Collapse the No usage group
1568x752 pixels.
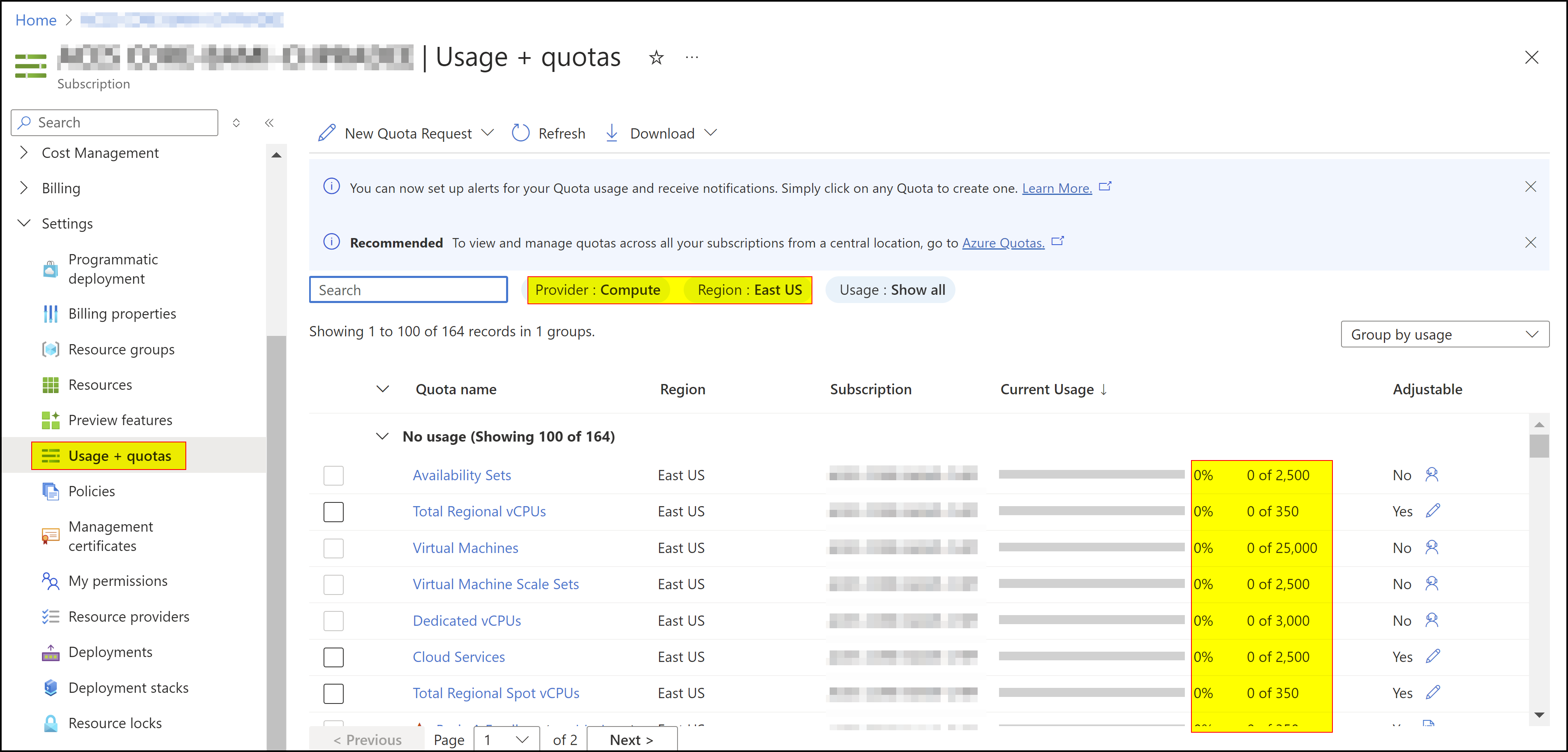382,437
